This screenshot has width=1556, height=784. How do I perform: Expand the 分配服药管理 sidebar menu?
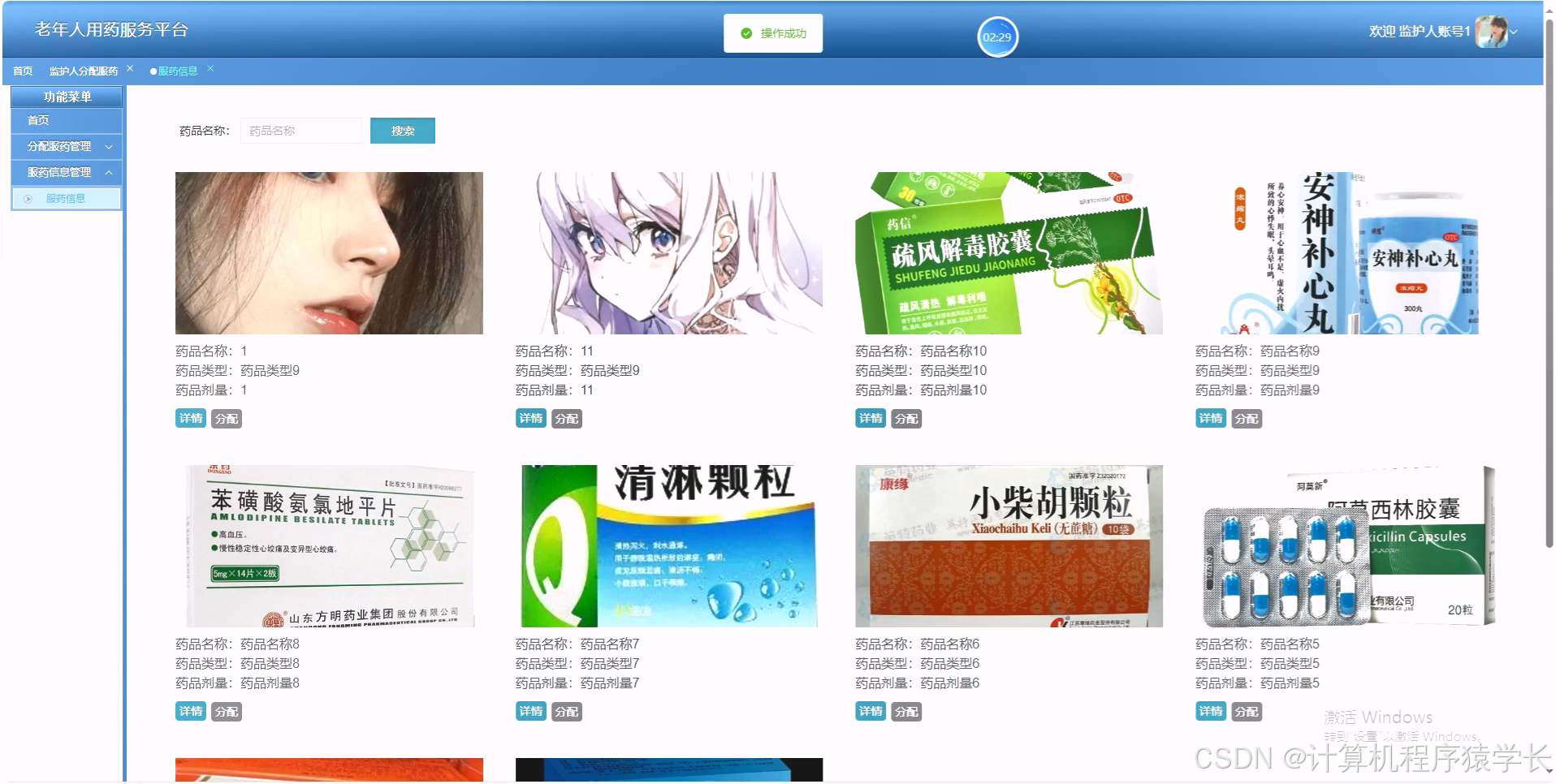66,147
